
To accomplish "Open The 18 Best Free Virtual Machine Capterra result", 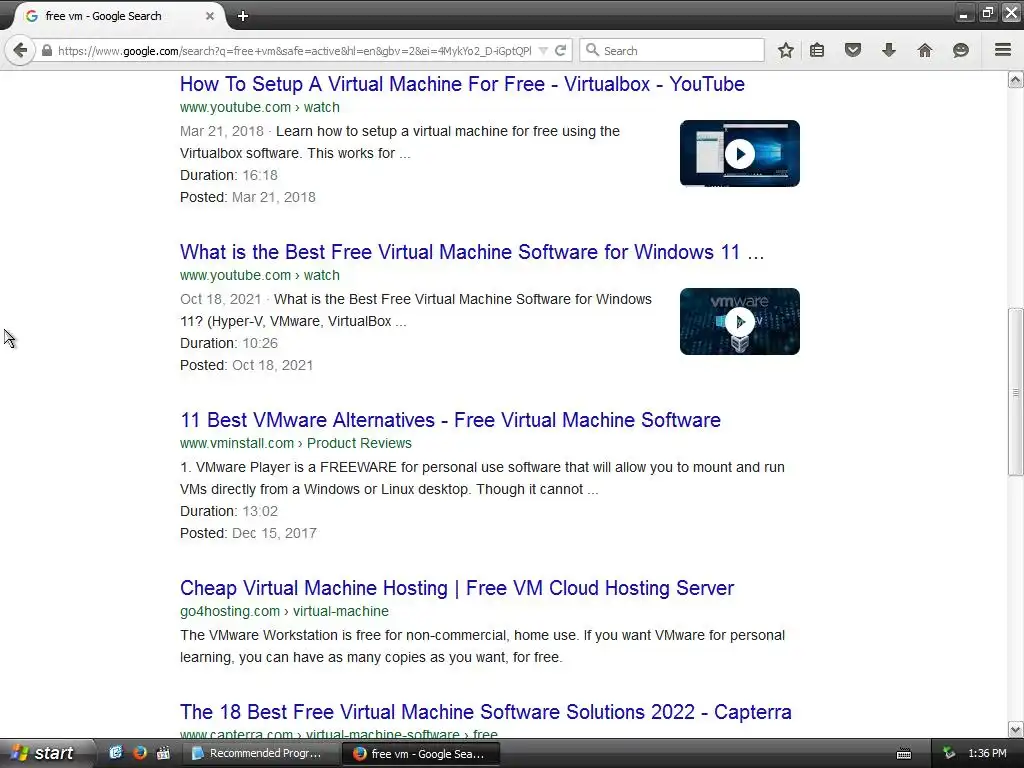I will pyautogui.click(x=486, y=712).
